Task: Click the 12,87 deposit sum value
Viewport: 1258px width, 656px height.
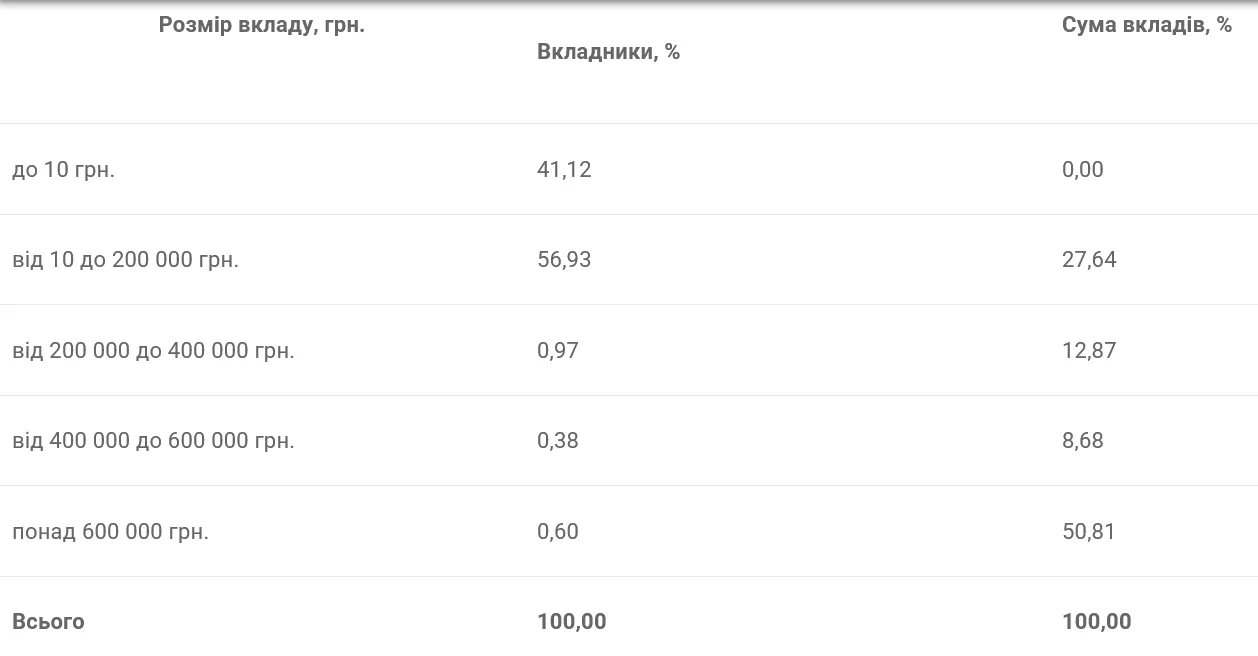Action: (x=1089, y=351)
